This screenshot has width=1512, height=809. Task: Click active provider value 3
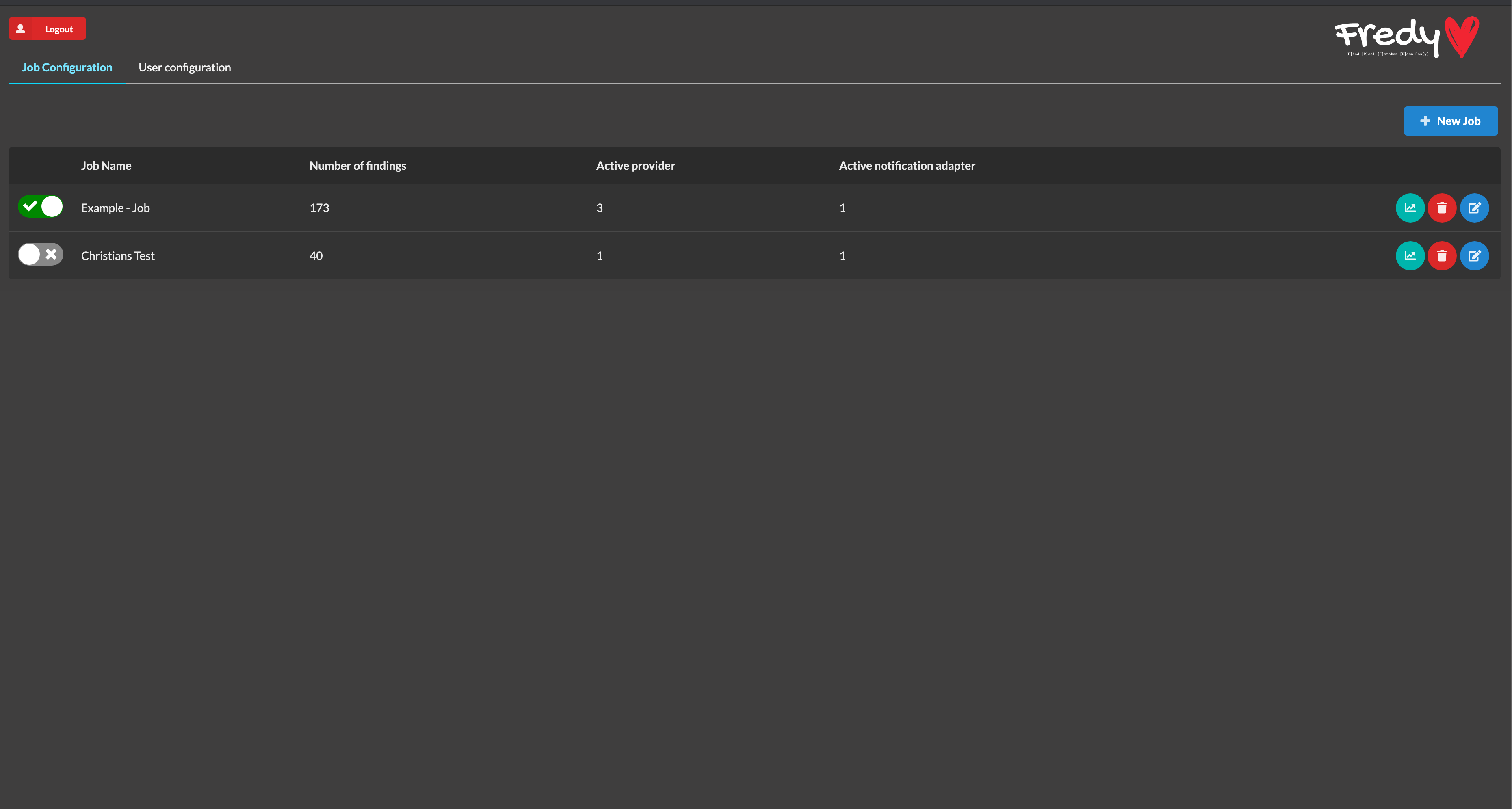(599, 208)
